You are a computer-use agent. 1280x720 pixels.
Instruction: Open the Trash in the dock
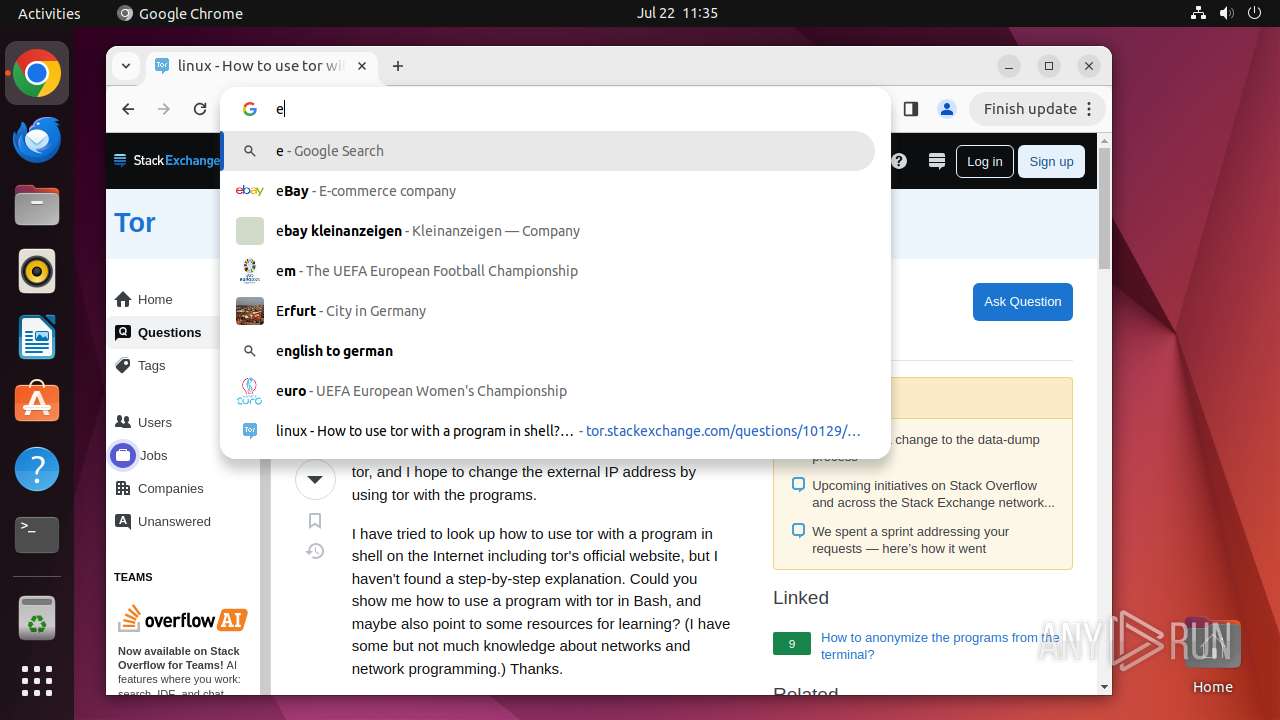point(37,618)
